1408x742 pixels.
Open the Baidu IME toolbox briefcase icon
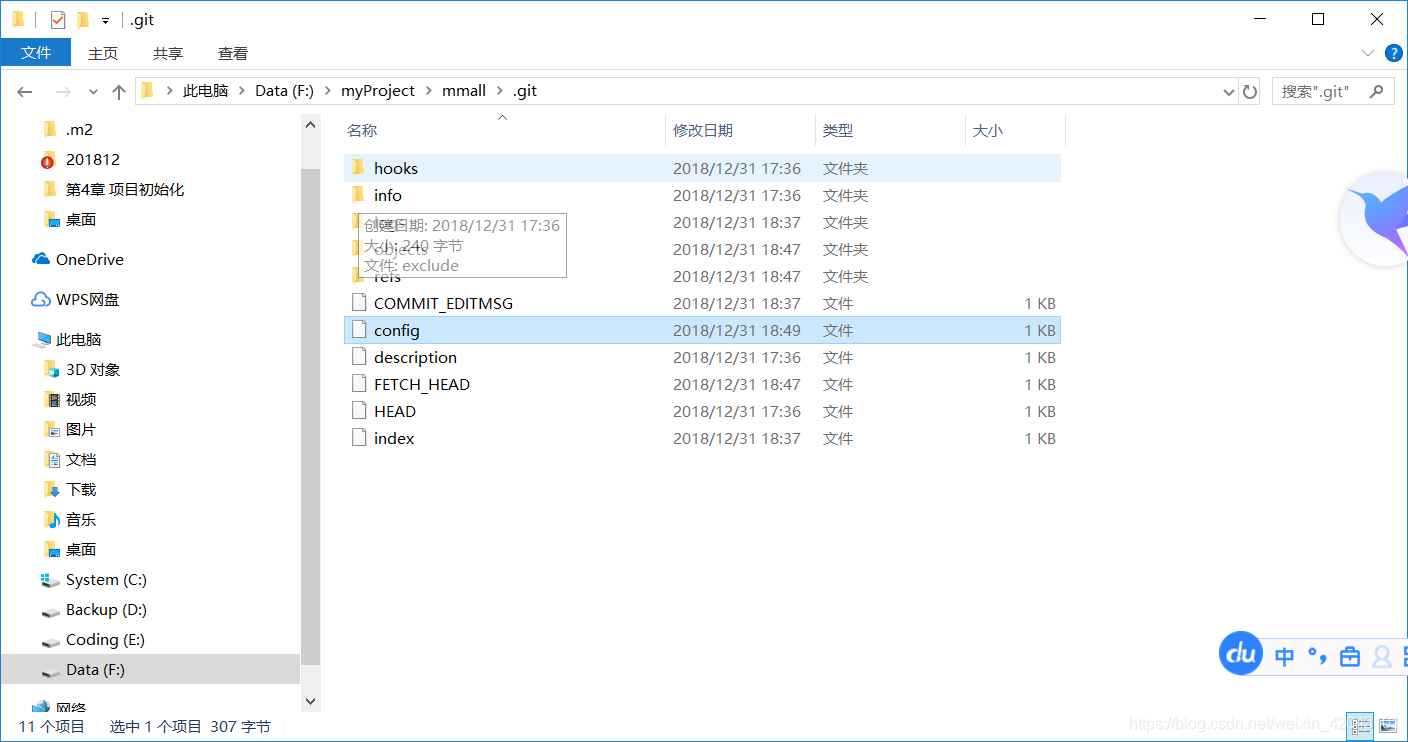click(x=1349, y=656)
